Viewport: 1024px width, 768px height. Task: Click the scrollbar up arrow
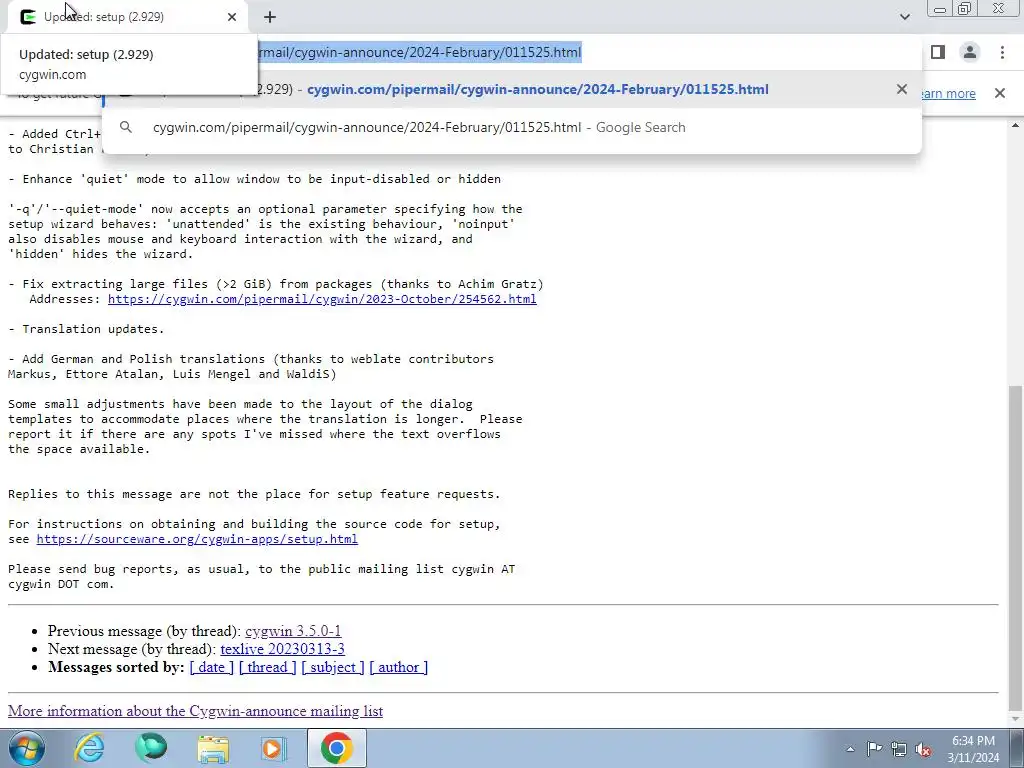(1016, 125)
